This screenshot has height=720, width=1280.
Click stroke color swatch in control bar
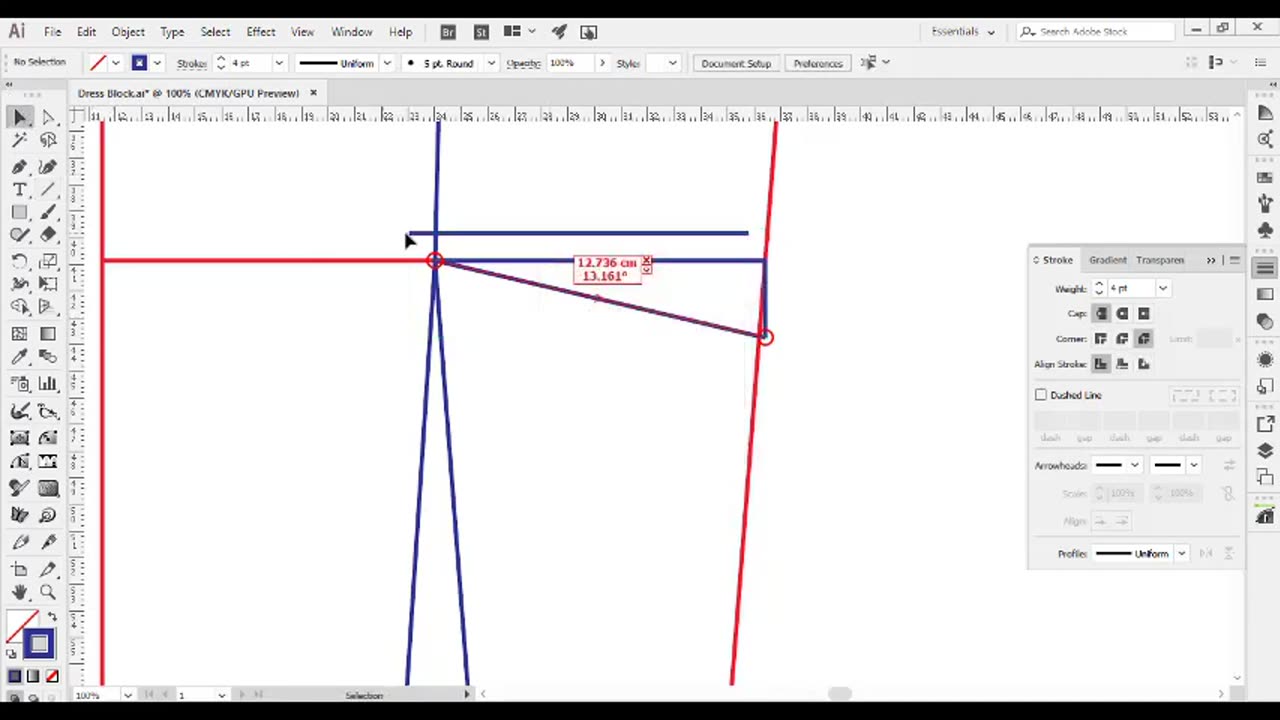[x=140, y=63]
